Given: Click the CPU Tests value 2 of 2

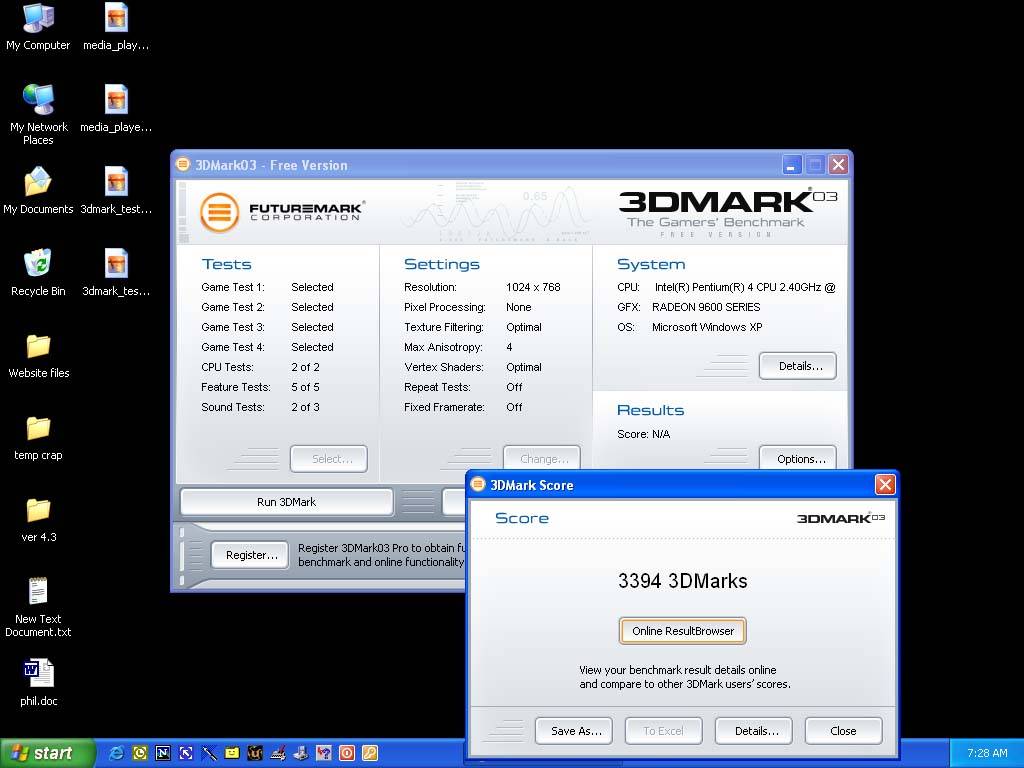Looking at the screenshot, I should click(x=305, y=367).
